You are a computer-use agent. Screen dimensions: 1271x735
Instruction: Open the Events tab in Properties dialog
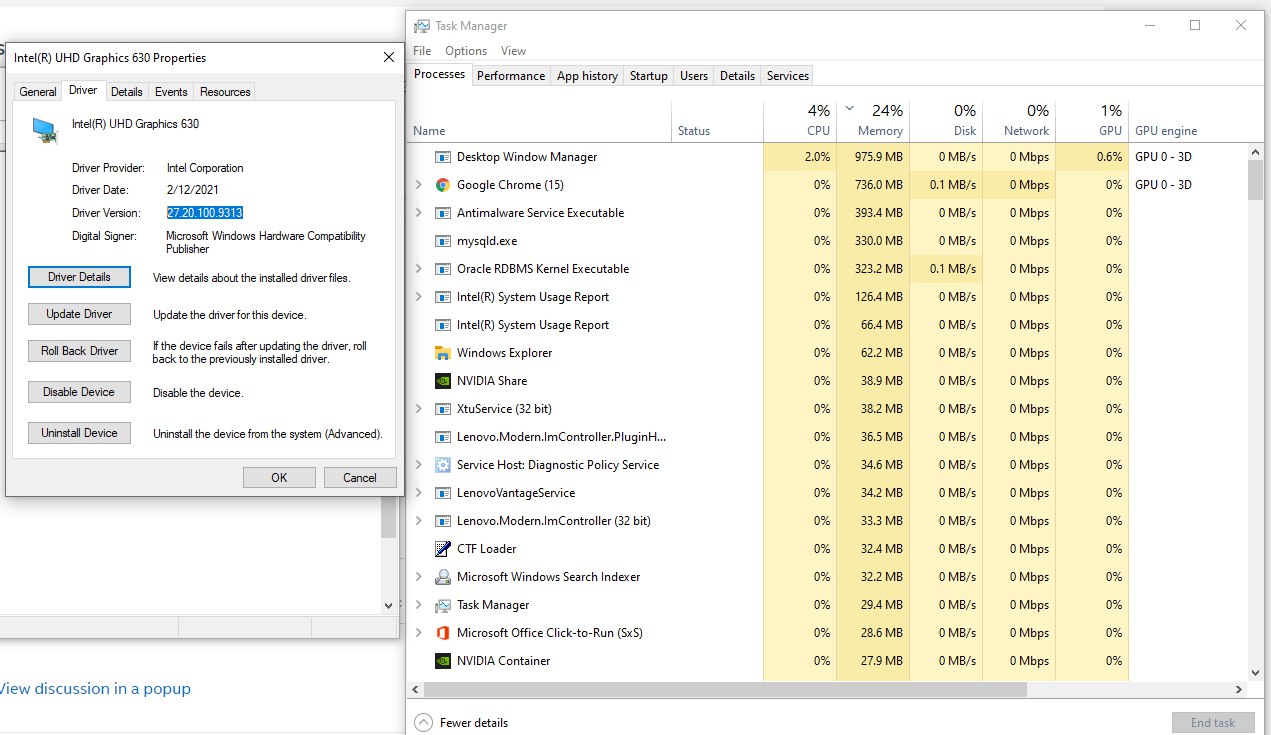click(x=171, y=92)
